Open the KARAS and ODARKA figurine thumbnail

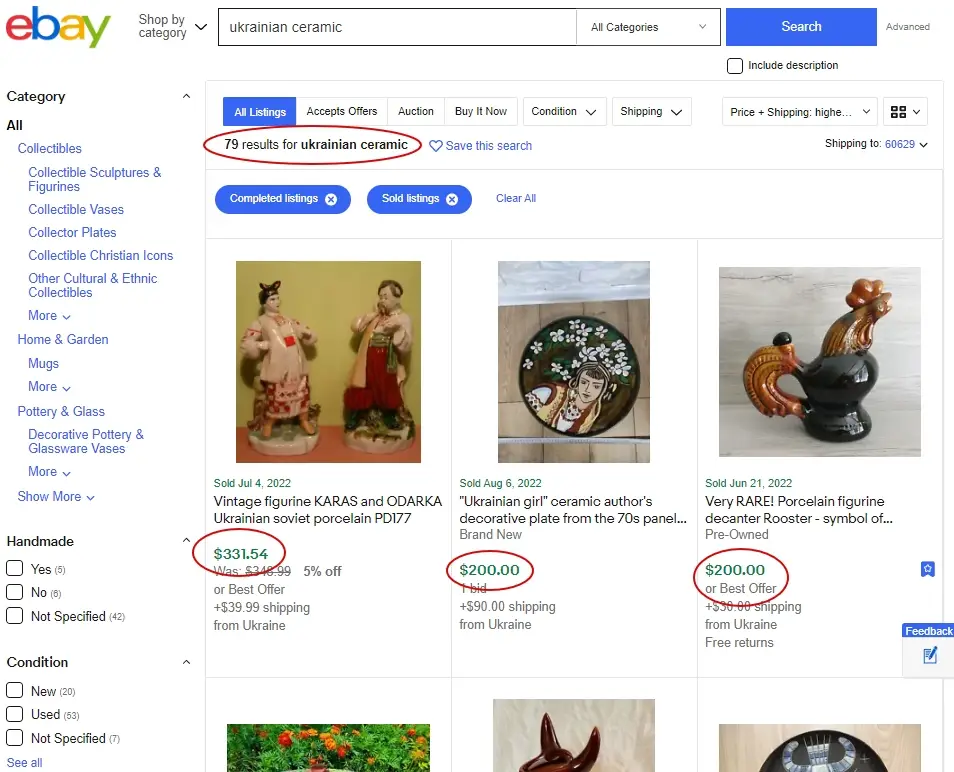[x=329, y=362]
